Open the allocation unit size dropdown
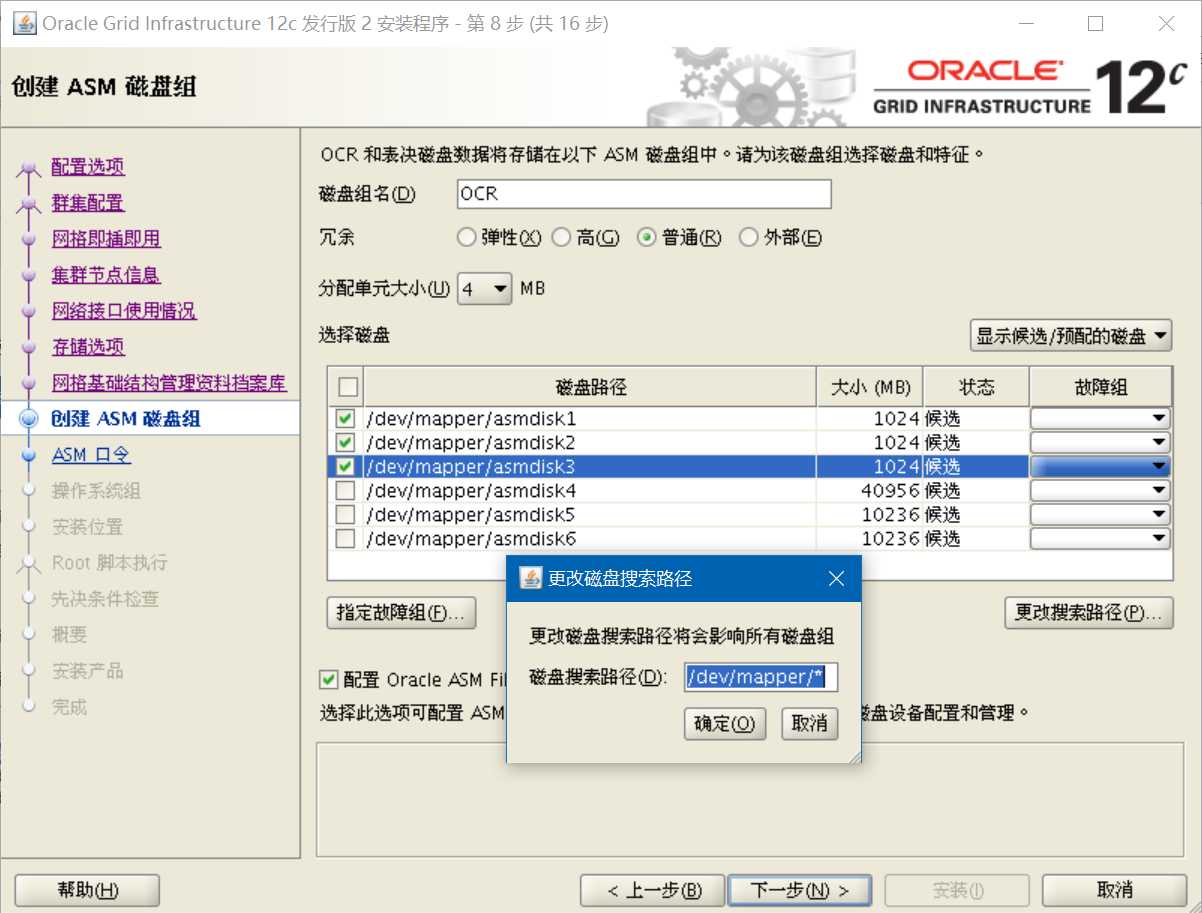1202x913 pixels. pos(485,289)
